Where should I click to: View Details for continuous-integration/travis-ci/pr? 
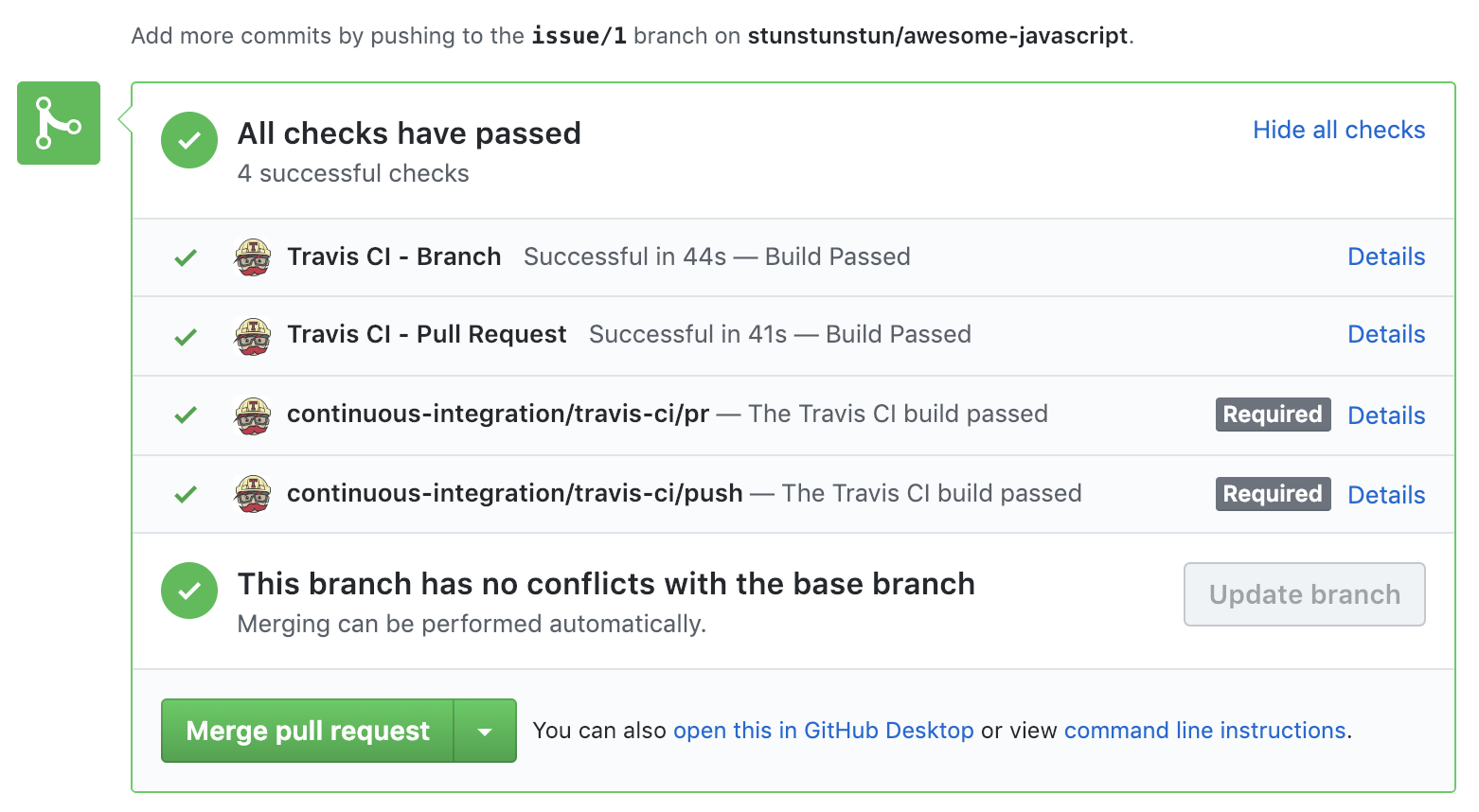point(1385,415)
